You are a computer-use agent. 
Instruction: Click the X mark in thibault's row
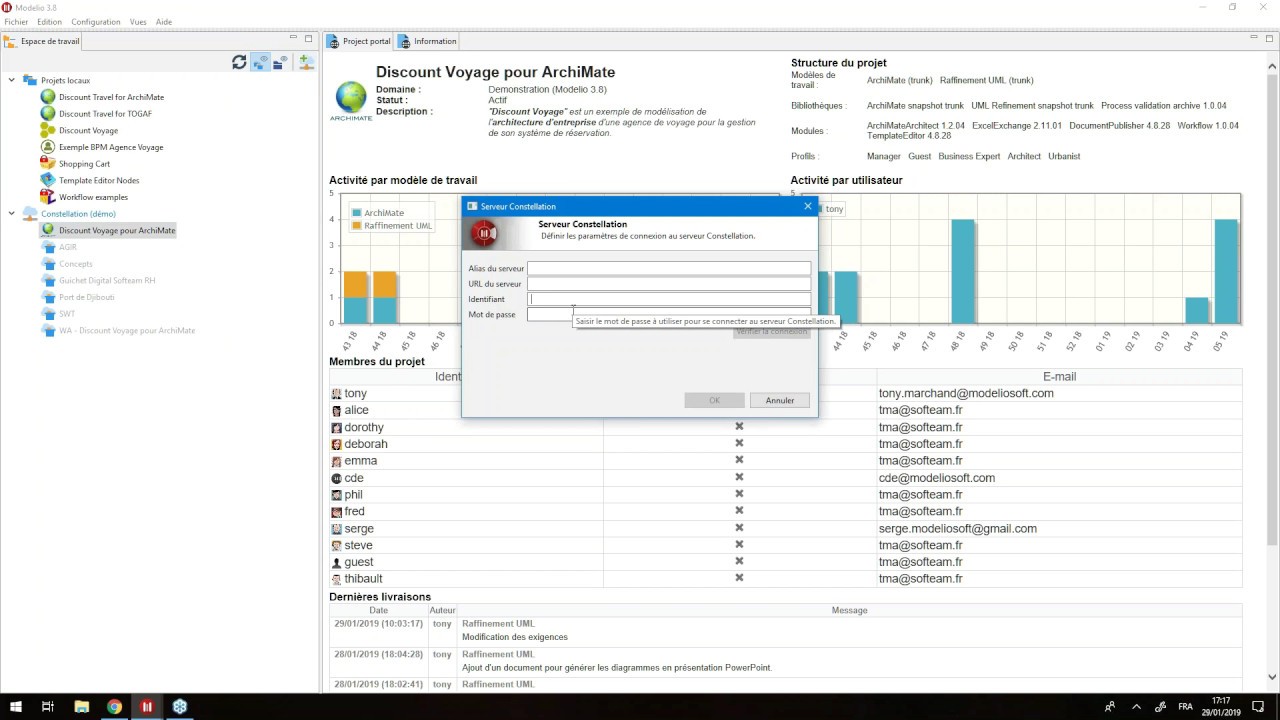739,578
